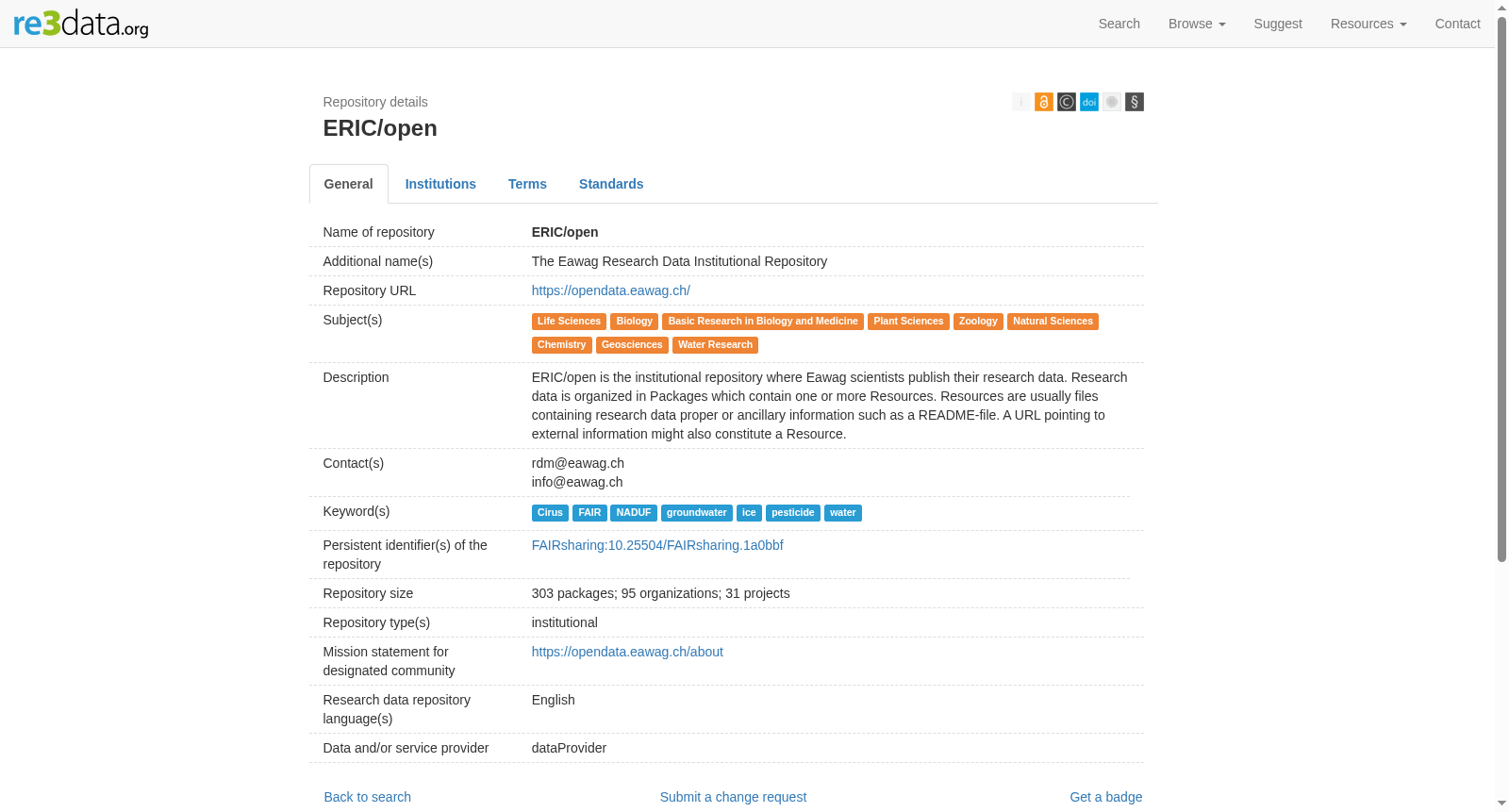Click the rdm@eawag.ch contact email

(578, 463)
